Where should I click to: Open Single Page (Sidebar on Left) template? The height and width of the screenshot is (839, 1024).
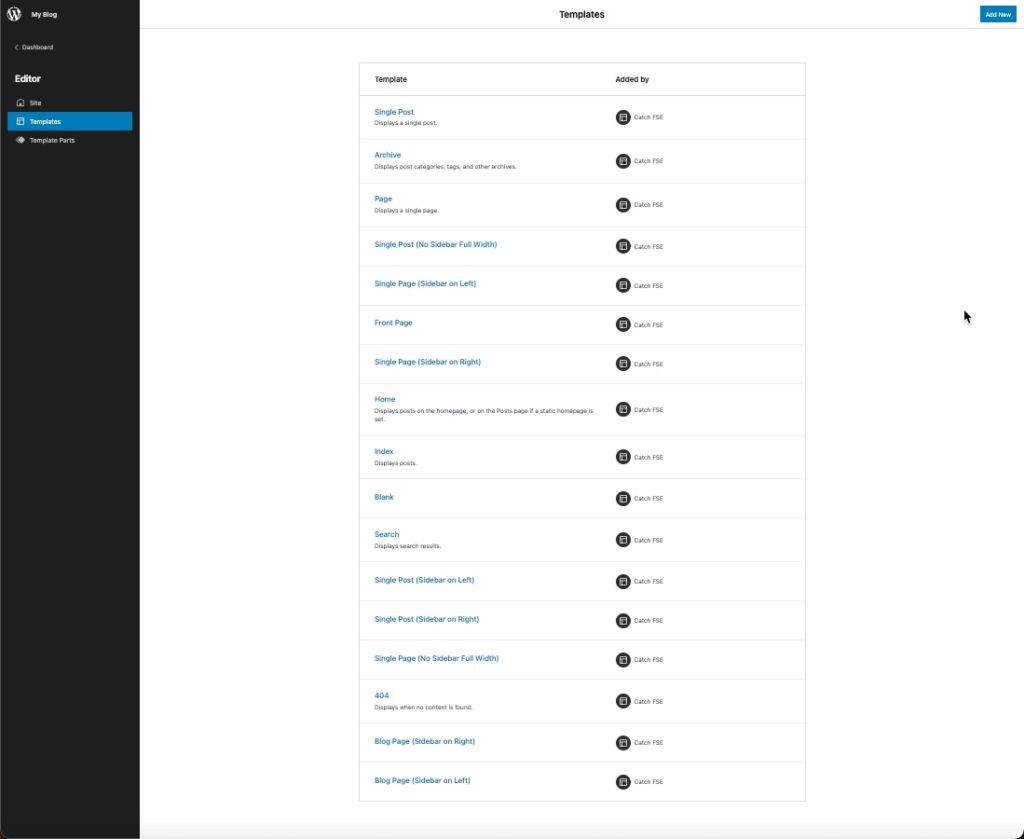point(425,283)
